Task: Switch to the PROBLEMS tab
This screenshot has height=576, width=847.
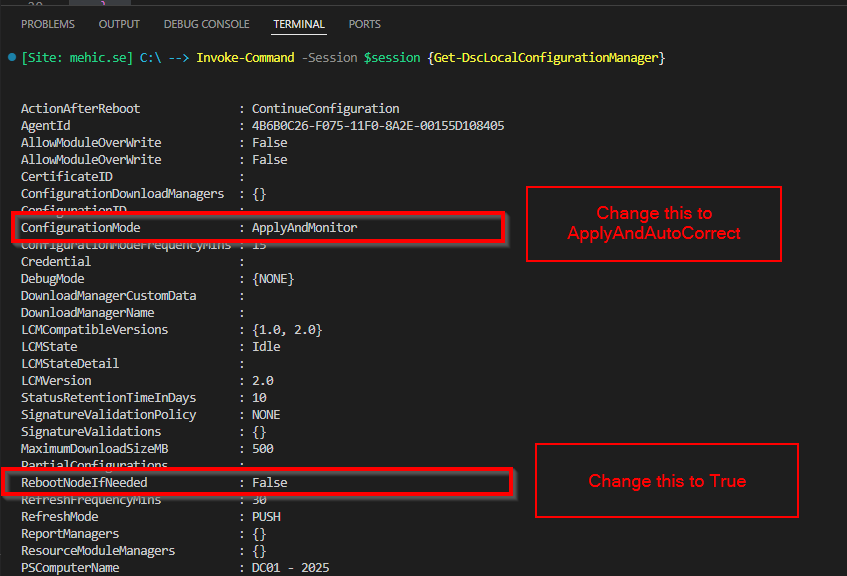Action: pos(48,24)
